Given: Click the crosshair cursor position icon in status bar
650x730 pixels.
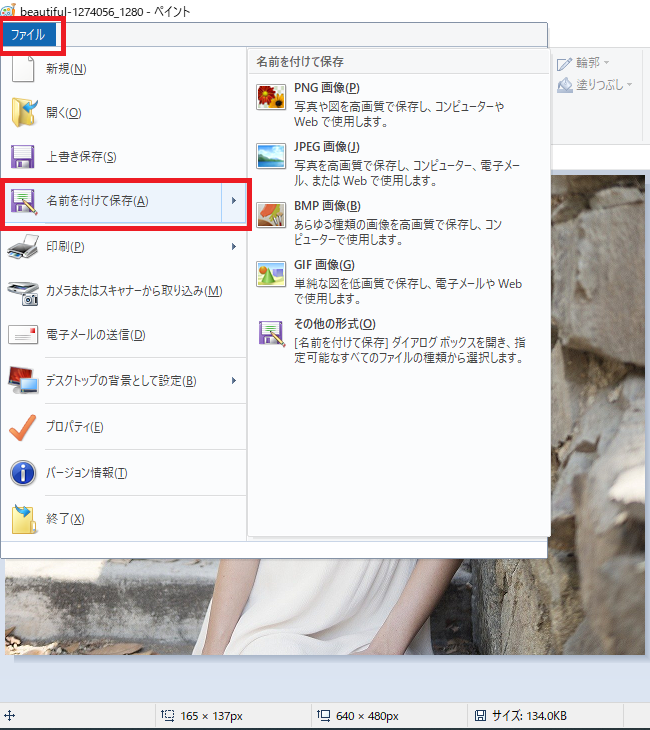Looking at the screenshot, I should pyautogui.click(x=10, y=716).
